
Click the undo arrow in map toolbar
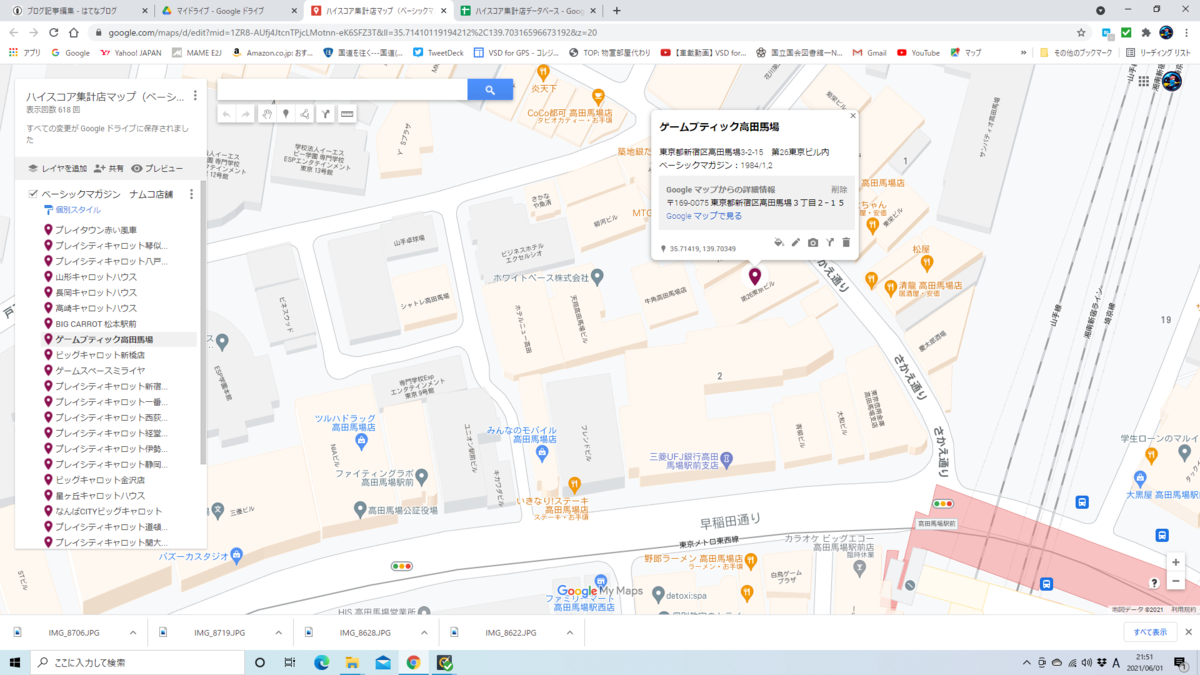(x=226, y=114)
